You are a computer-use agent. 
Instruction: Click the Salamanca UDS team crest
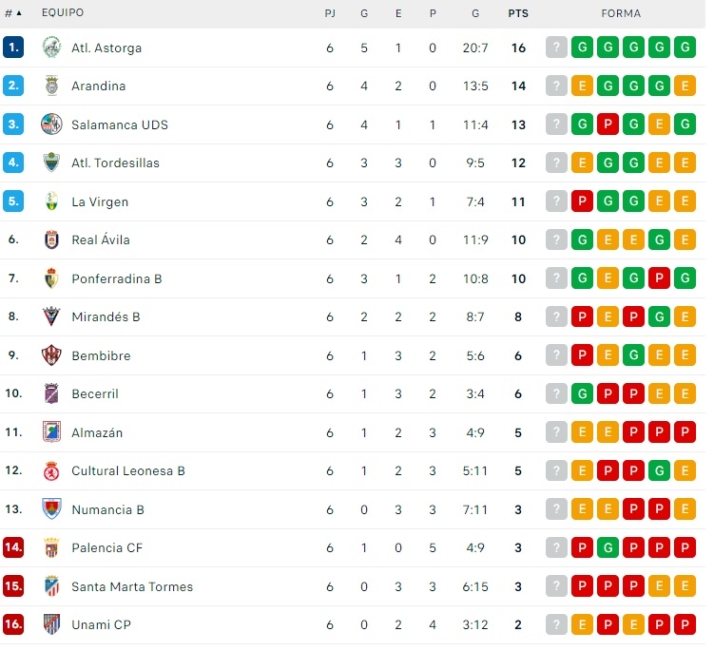coord(52,124)
